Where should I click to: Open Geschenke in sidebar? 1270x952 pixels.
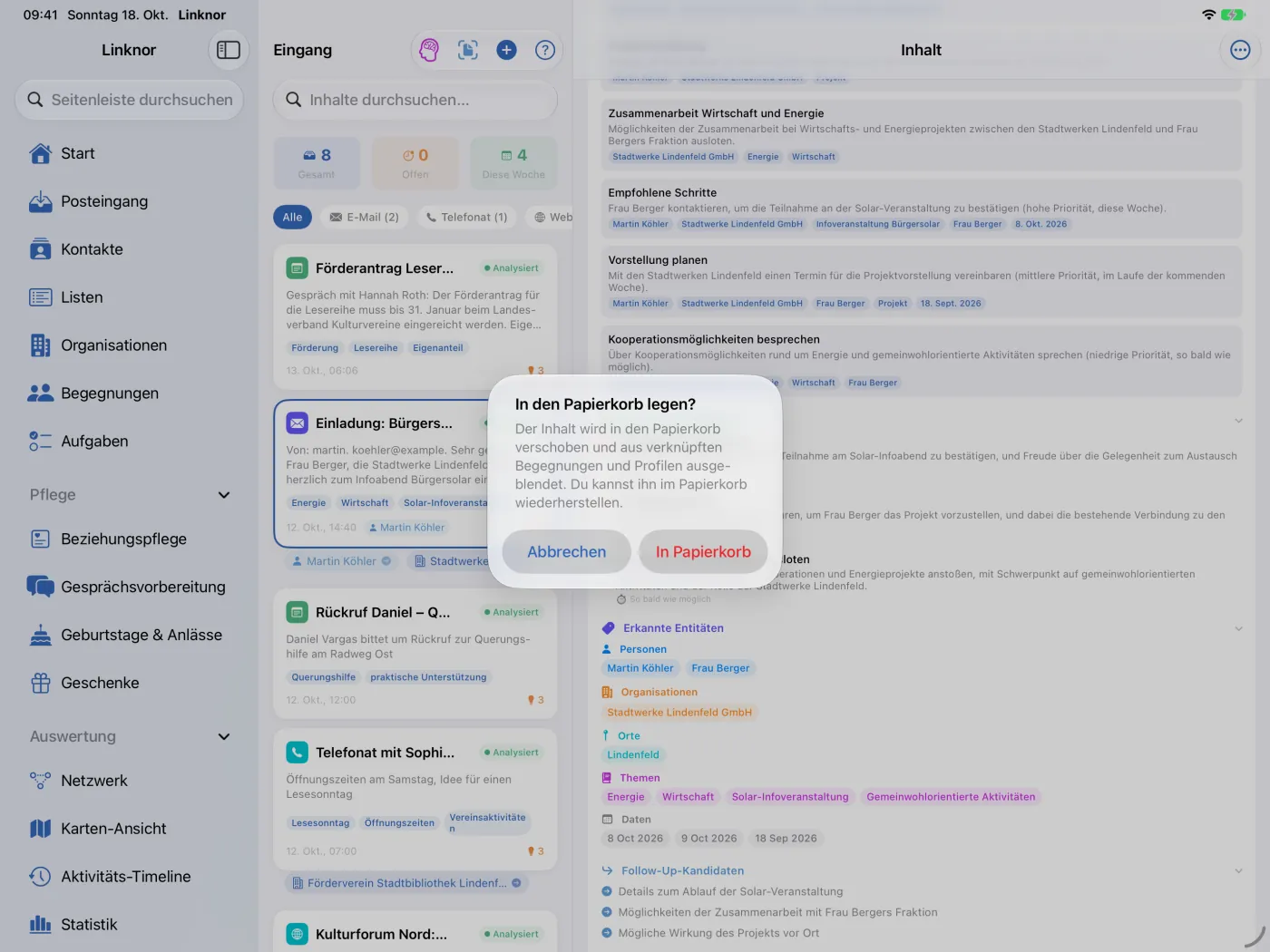129,683
